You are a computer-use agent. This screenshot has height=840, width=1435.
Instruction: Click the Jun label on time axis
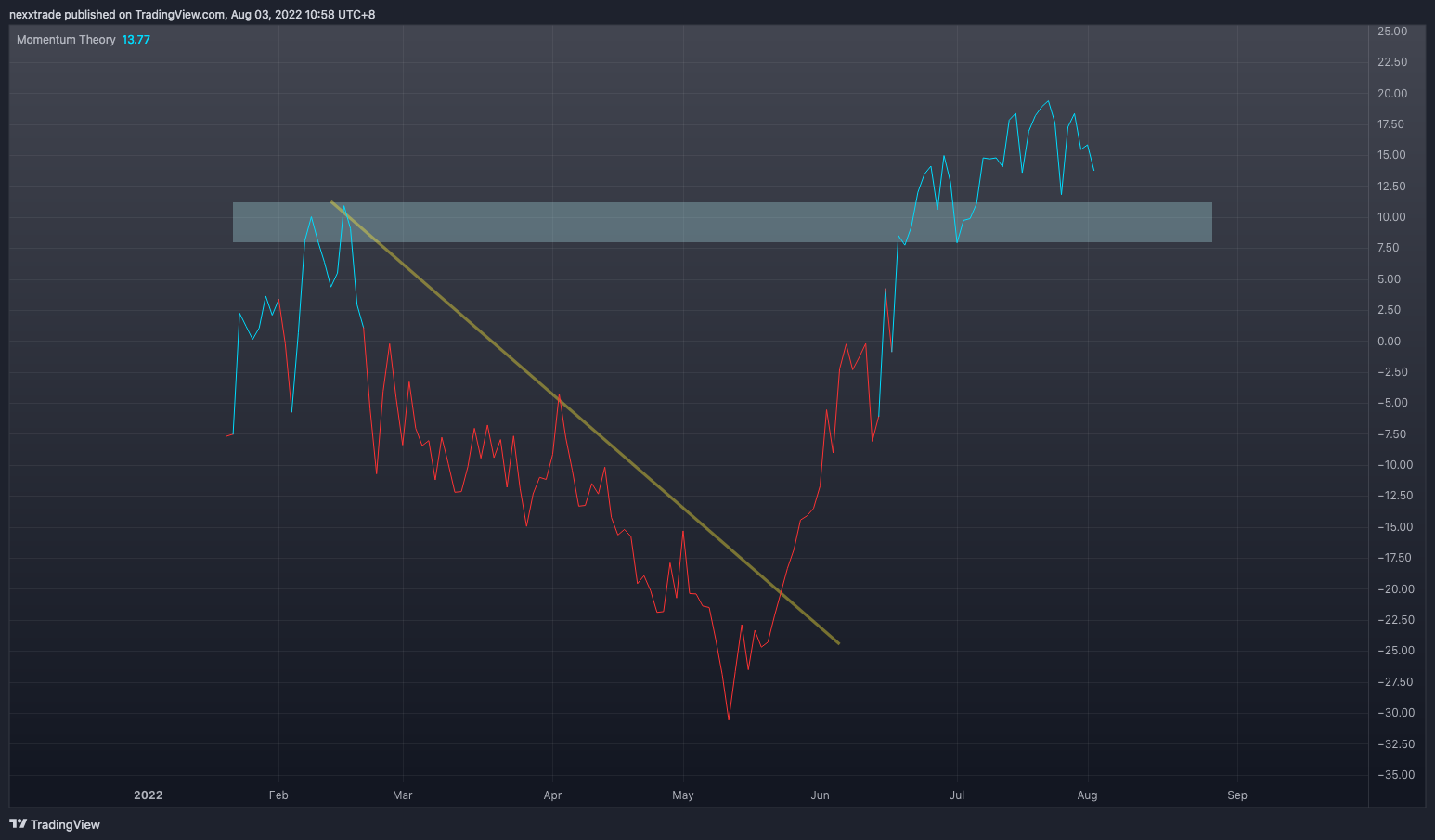(x=820, y=795)
